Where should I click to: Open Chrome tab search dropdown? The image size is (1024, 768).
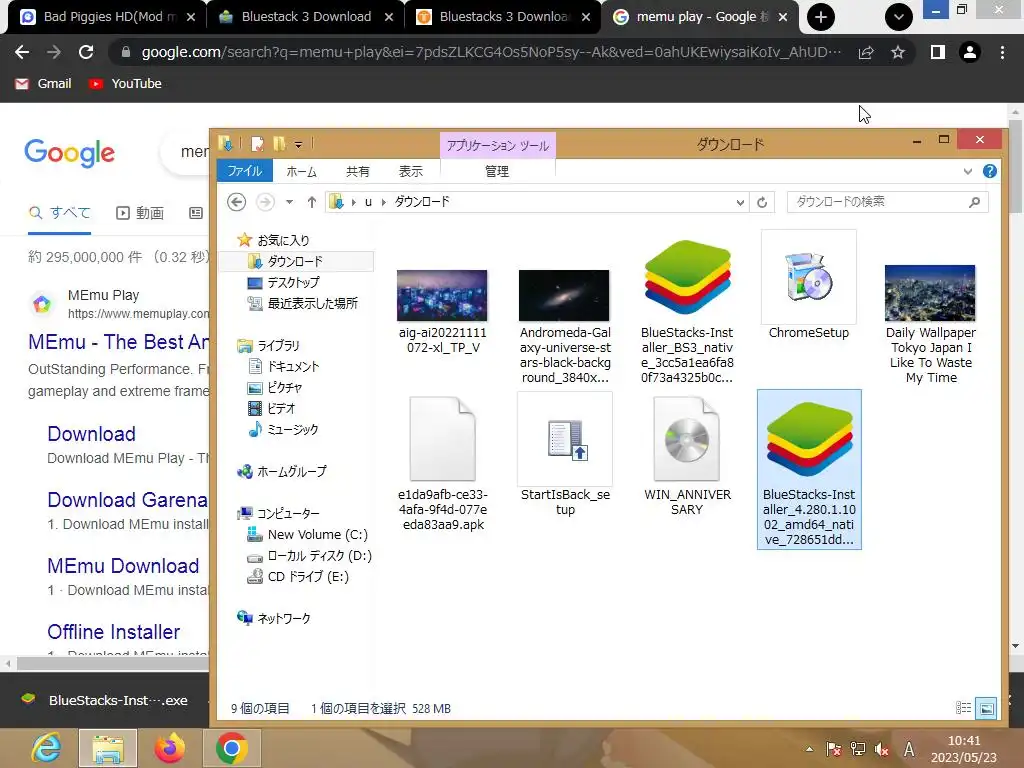click(x=899, y=17)
